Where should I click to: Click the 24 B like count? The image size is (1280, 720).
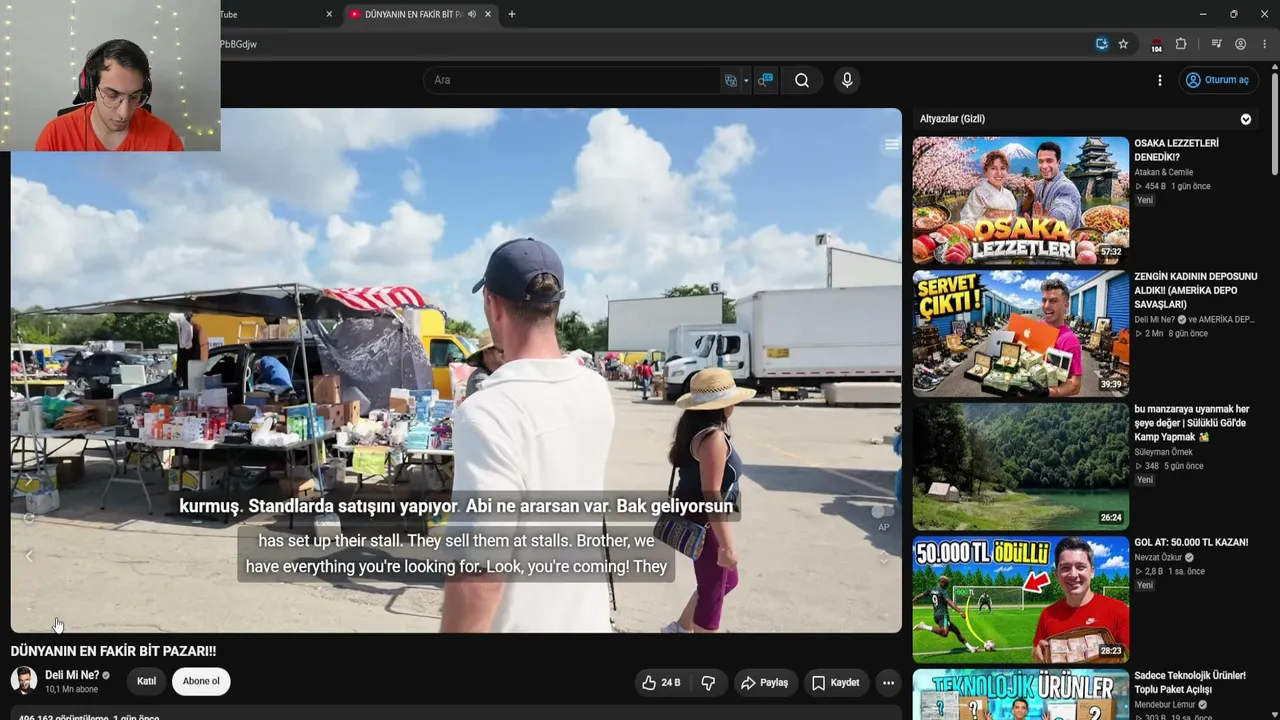tap(671, 683)
